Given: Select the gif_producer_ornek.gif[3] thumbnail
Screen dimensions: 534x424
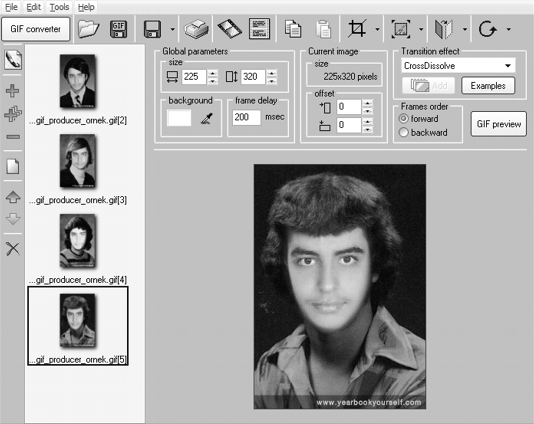Looking at the screenshot, I should (78, 169).
